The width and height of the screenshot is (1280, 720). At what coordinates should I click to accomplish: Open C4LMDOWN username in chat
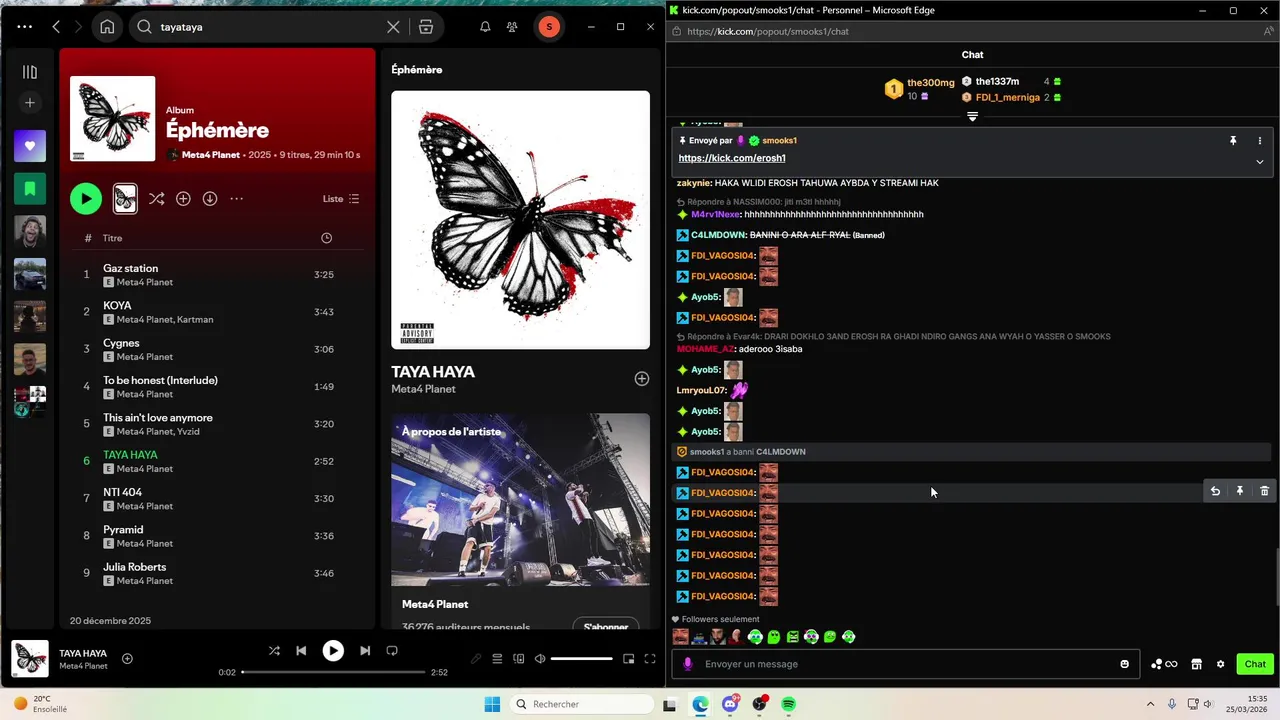[718, 235]
